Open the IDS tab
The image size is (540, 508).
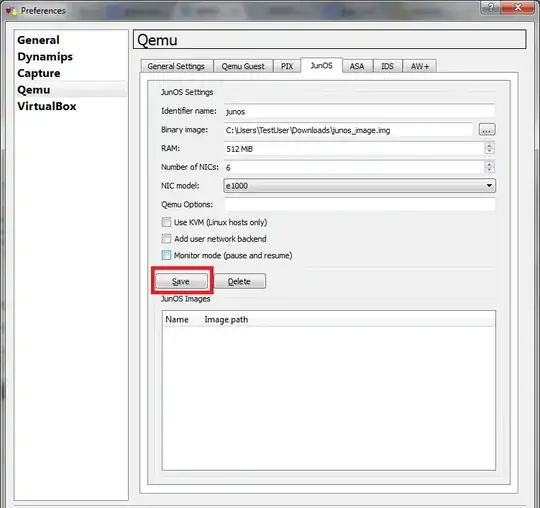[x=387, y=66]
